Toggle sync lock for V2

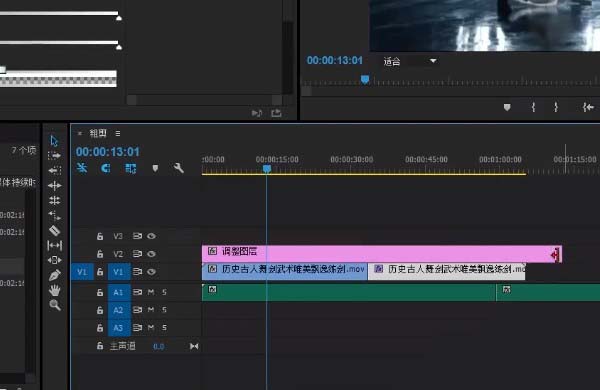click(137, 254)
